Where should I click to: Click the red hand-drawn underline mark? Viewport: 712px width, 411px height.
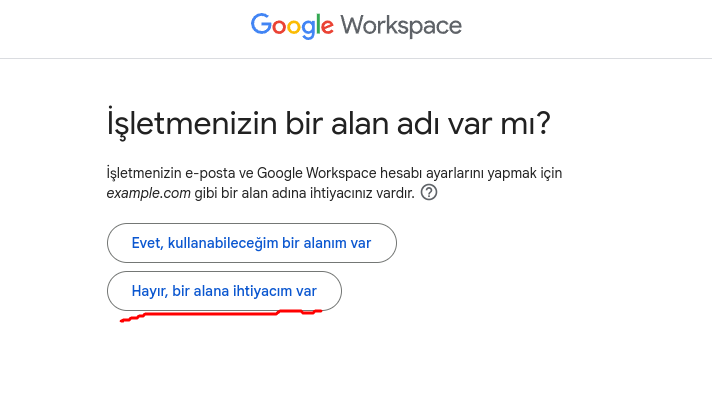tap(221, 315)
